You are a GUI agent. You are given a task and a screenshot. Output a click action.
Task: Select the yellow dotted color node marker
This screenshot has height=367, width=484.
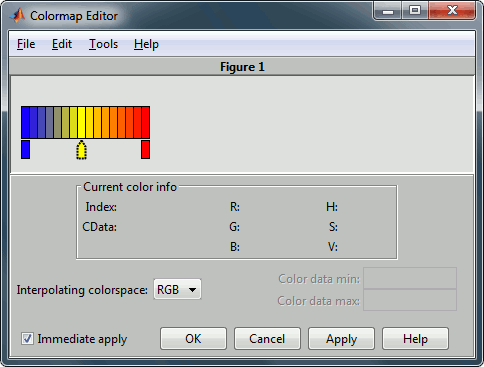pyautogui.click(x=81, y=150)
